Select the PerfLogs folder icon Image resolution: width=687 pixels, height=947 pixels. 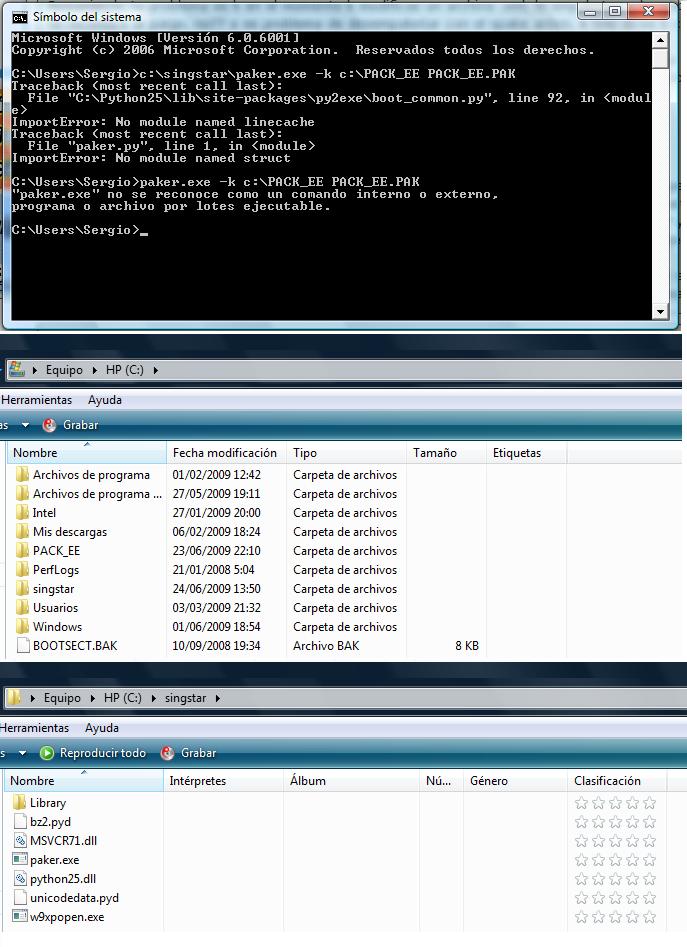tap(22, 569)
